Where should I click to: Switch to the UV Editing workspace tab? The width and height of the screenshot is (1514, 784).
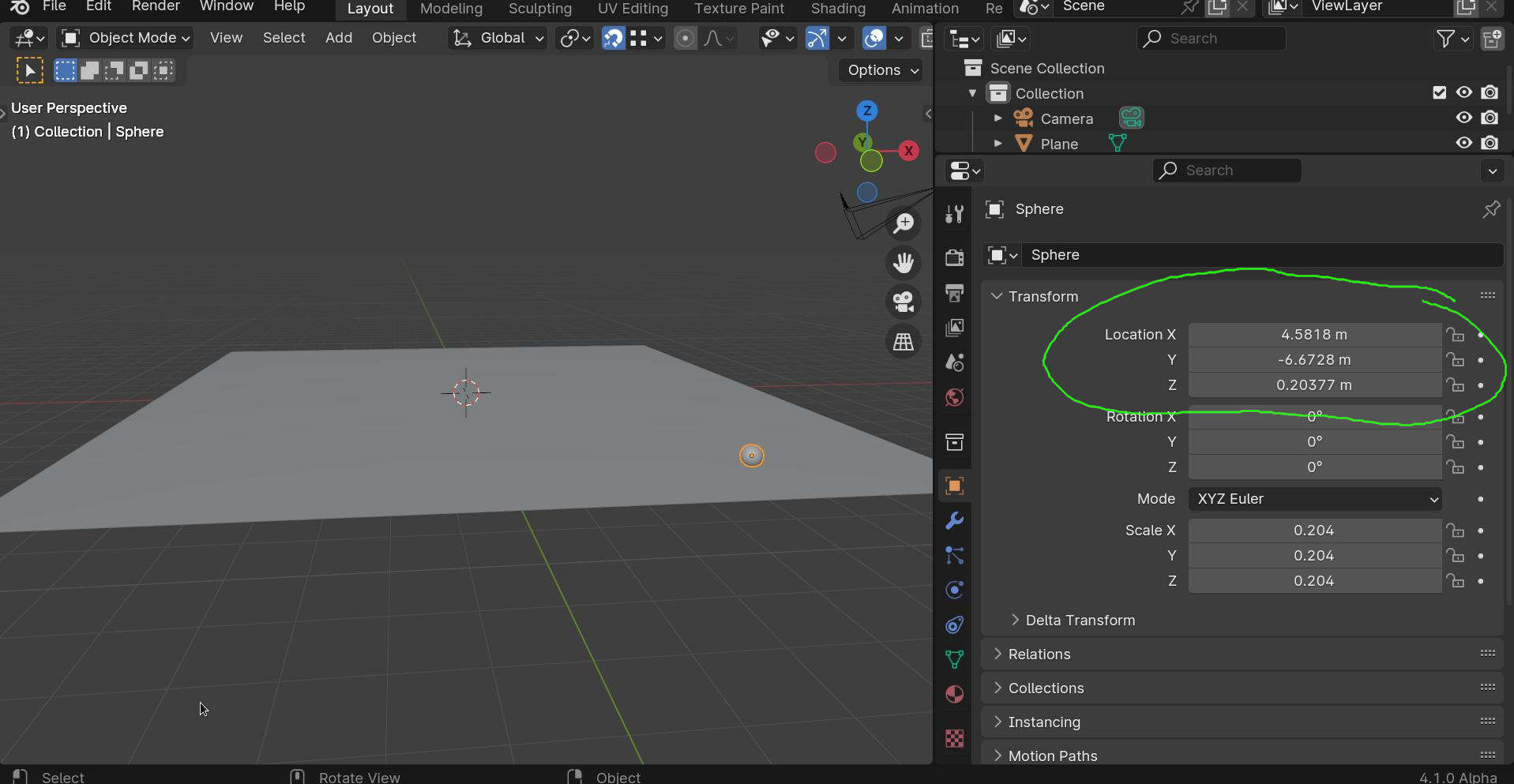tap(633, 8)
